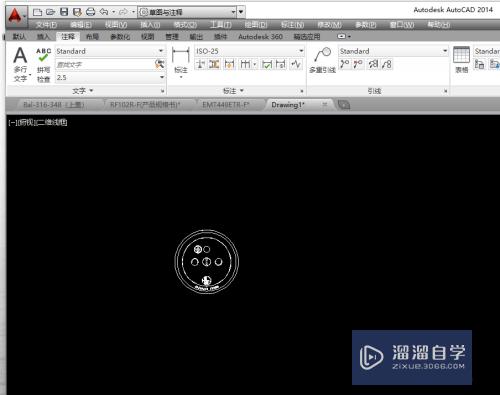This screenshot has height=395, width=500.
Task: Switch to the 输出 ribbon tab
Action: tap(196, 37)
